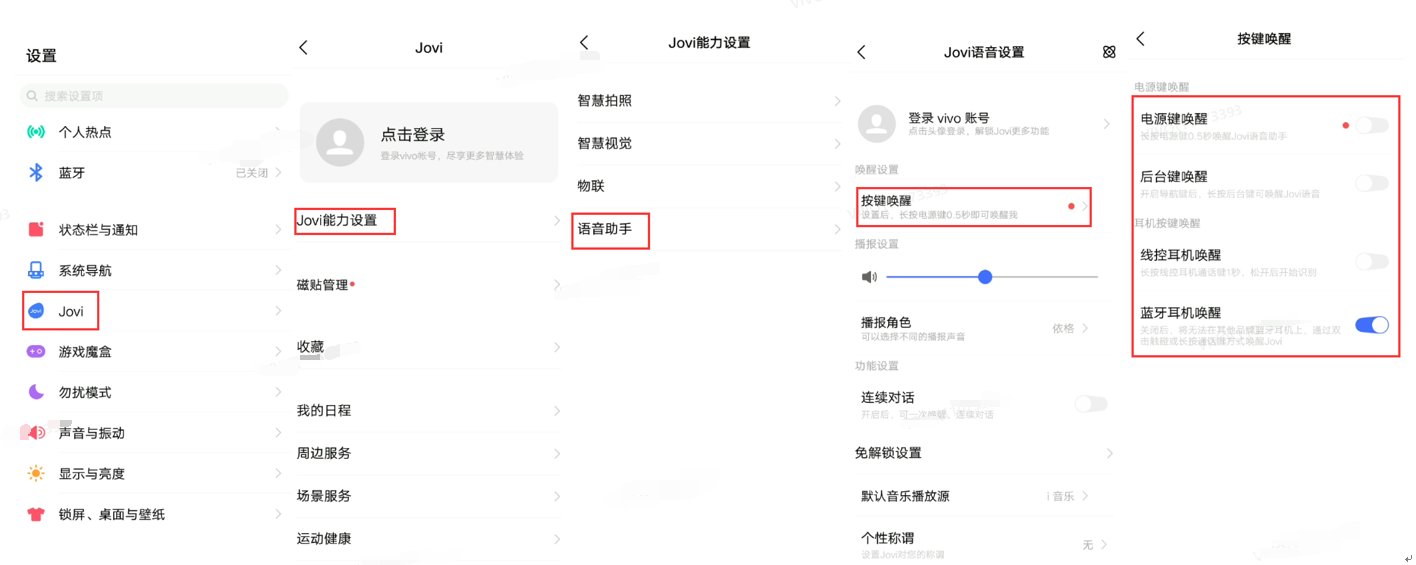
Task: Toggle 电源键唤醒 switch
Action: click(x=1372, y=125)
